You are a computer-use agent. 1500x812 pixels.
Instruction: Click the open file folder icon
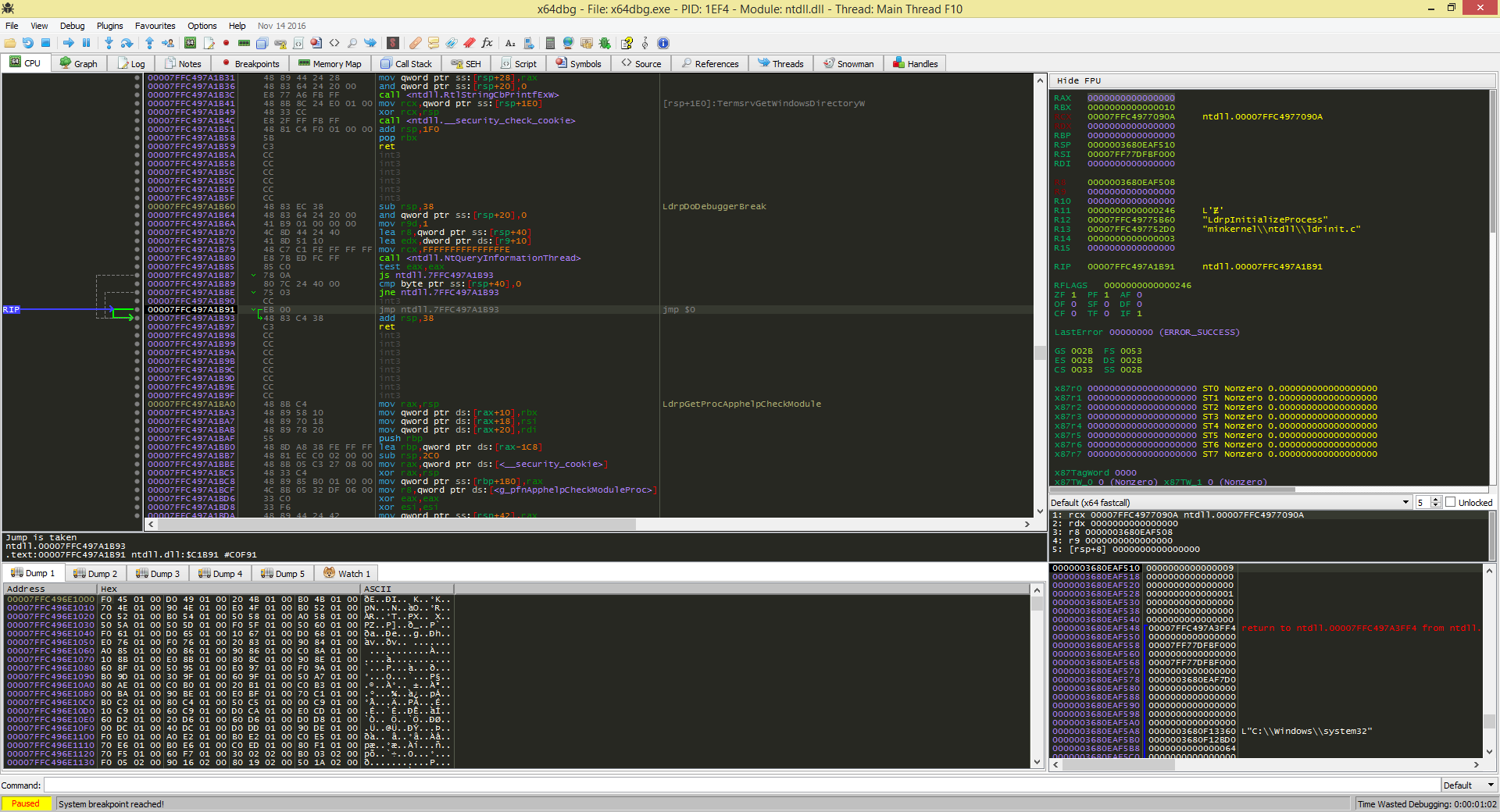(x=9, y=43)
